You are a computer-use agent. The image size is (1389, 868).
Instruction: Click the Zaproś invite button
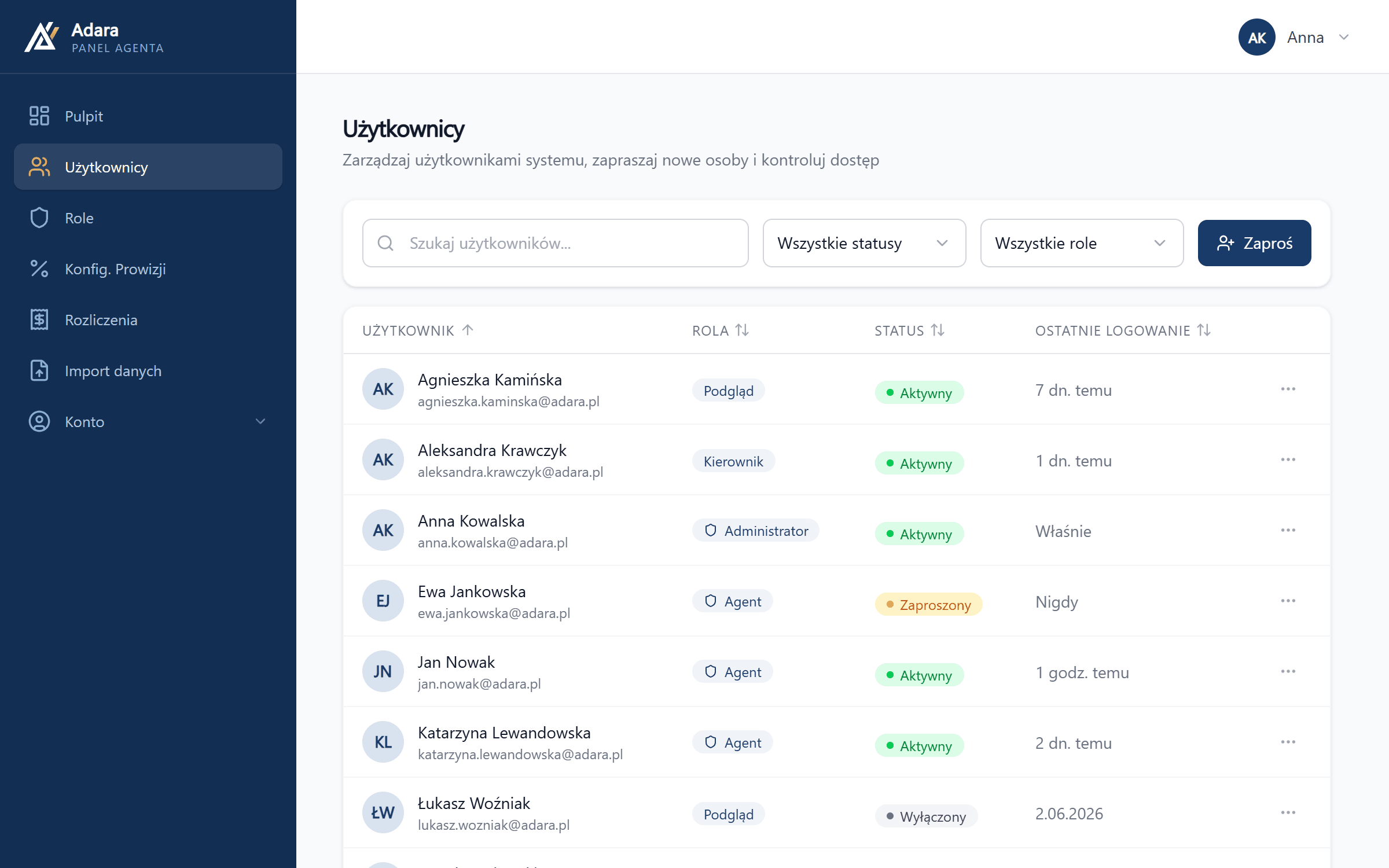point(1254,243)
